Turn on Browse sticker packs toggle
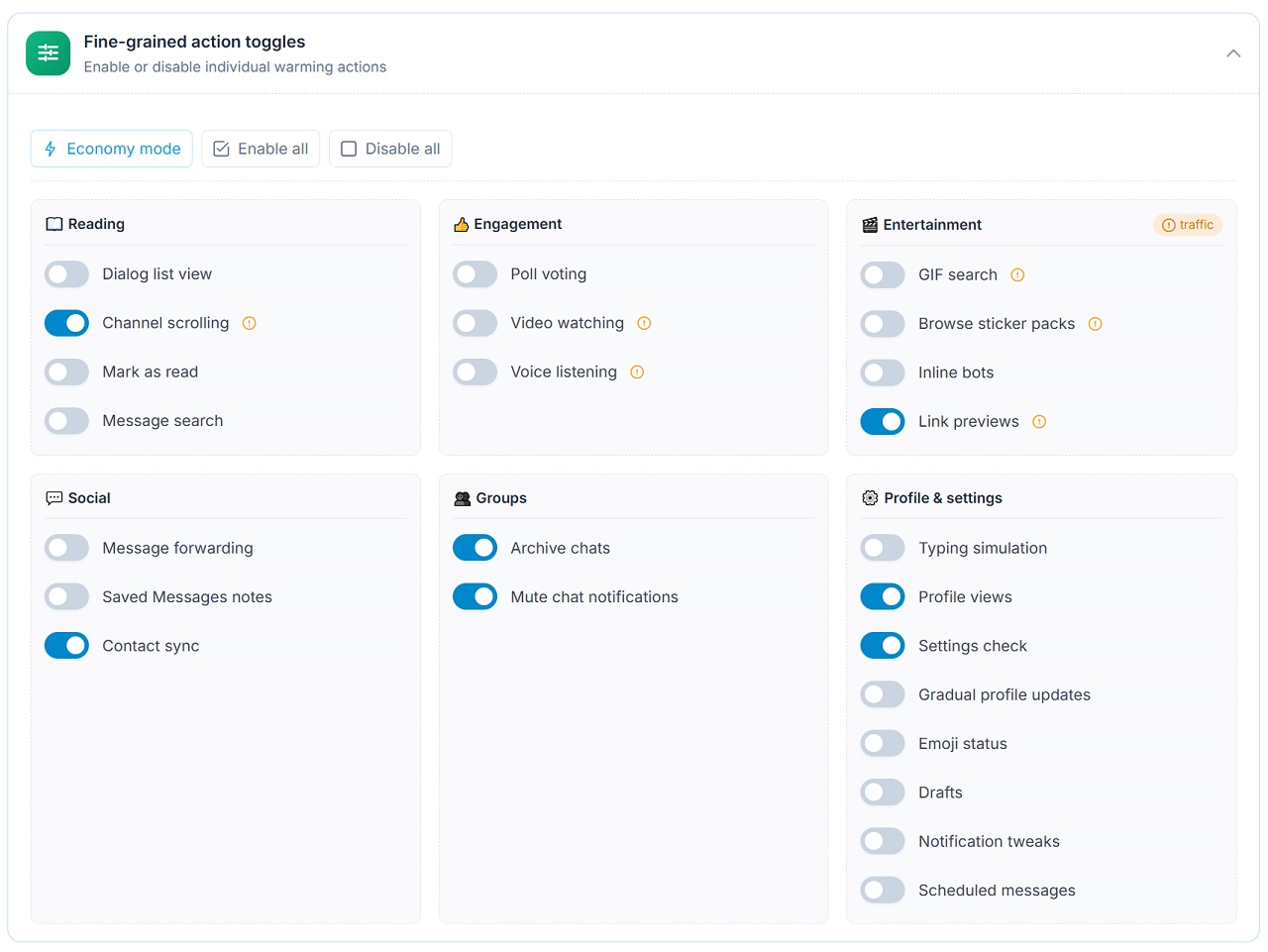This screenshot has height=952, width=1268. pyautogui.click(x=883, y=324)
